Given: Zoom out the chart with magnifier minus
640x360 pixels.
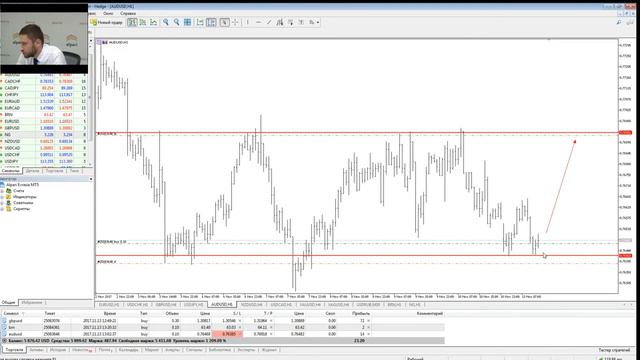Looking at the screenshot, I should [x=176, y=22].
